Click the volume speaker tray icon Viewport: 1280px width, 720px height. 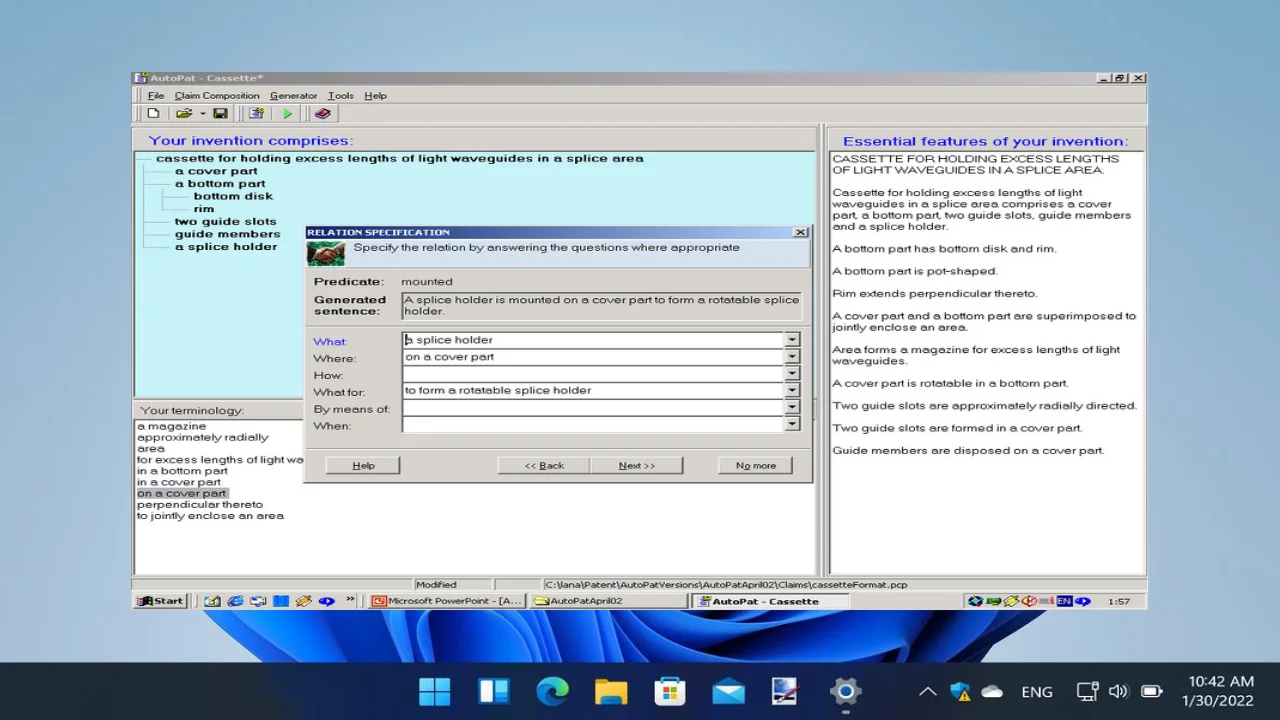(1118, 691)
